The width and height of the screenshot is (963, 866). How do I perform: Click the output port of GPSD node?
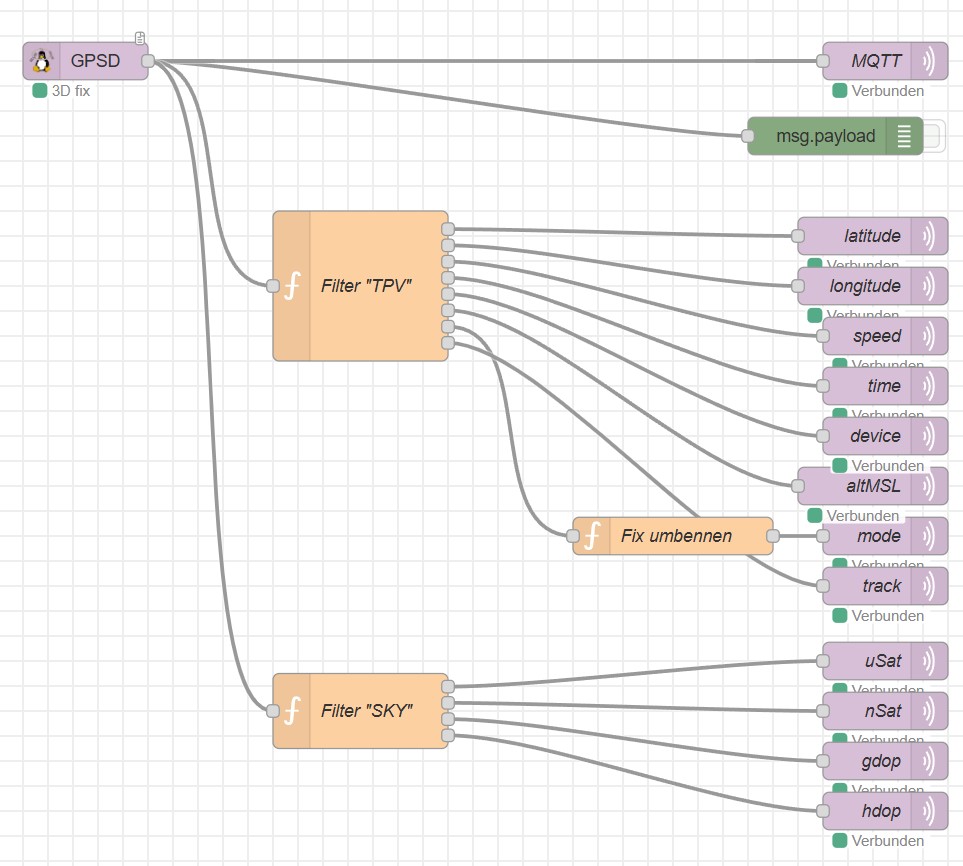coord(148,61)
